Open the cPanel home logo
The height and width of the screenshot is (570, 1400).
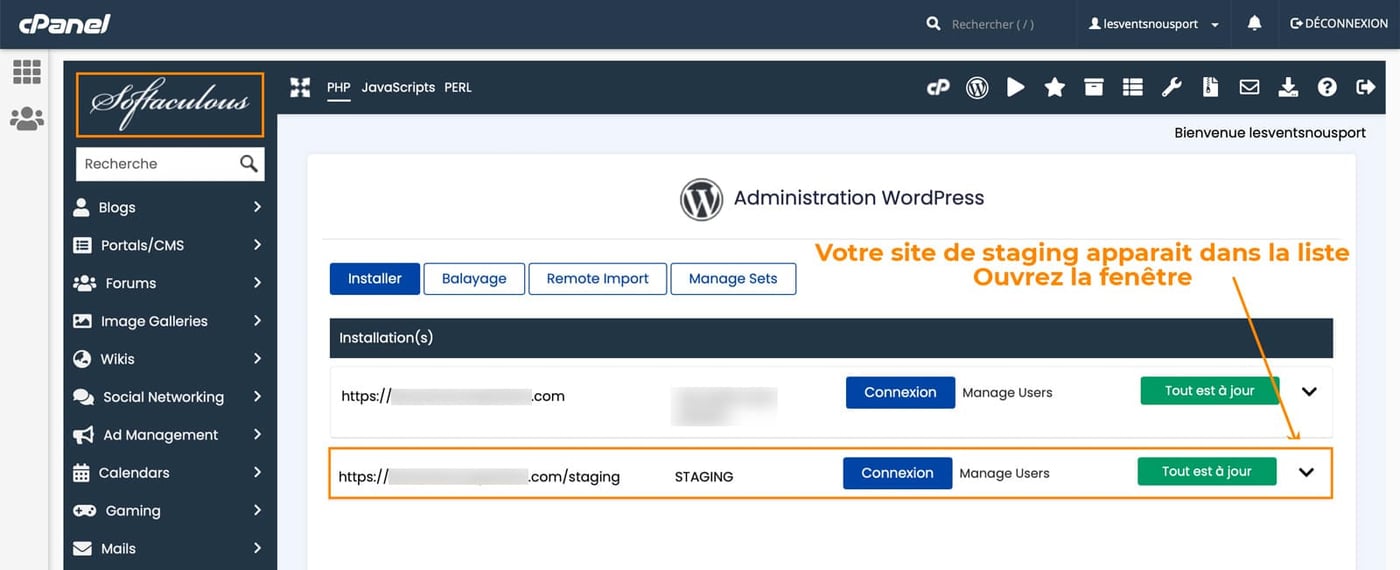pos(65,23)
